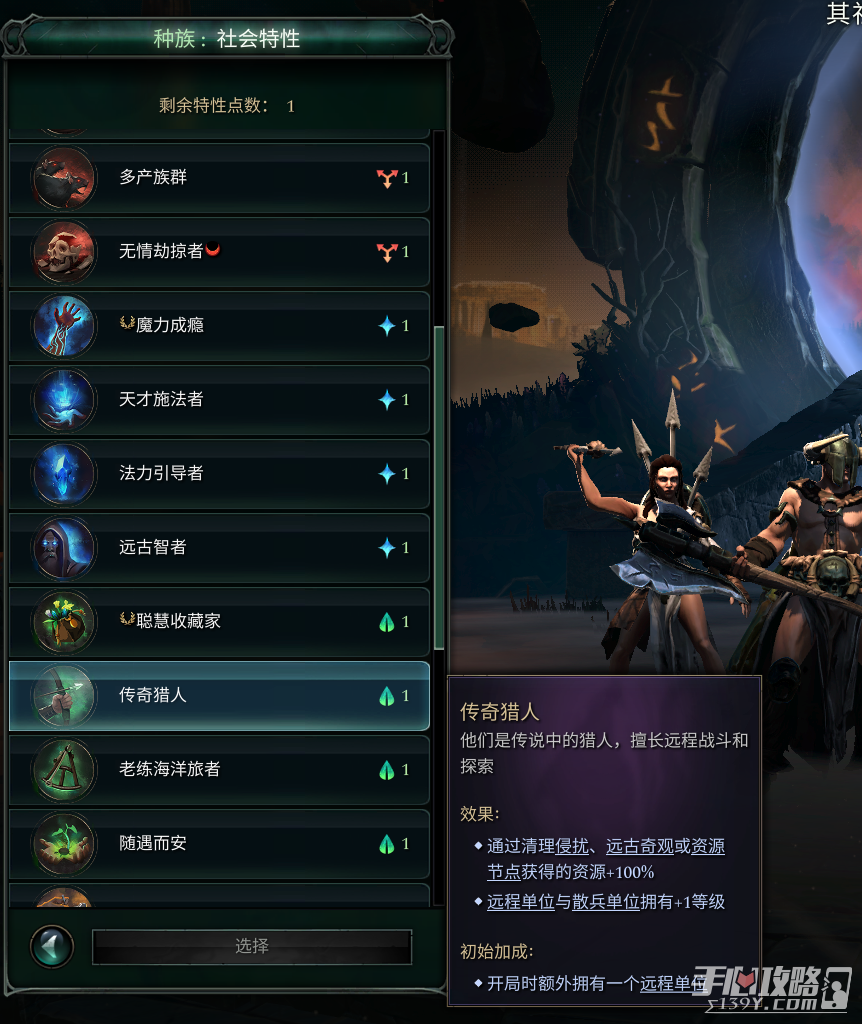Click the 法力引导者 crystal icon
This screenshot has height=1024, width=862.
[x=63, y=473]
